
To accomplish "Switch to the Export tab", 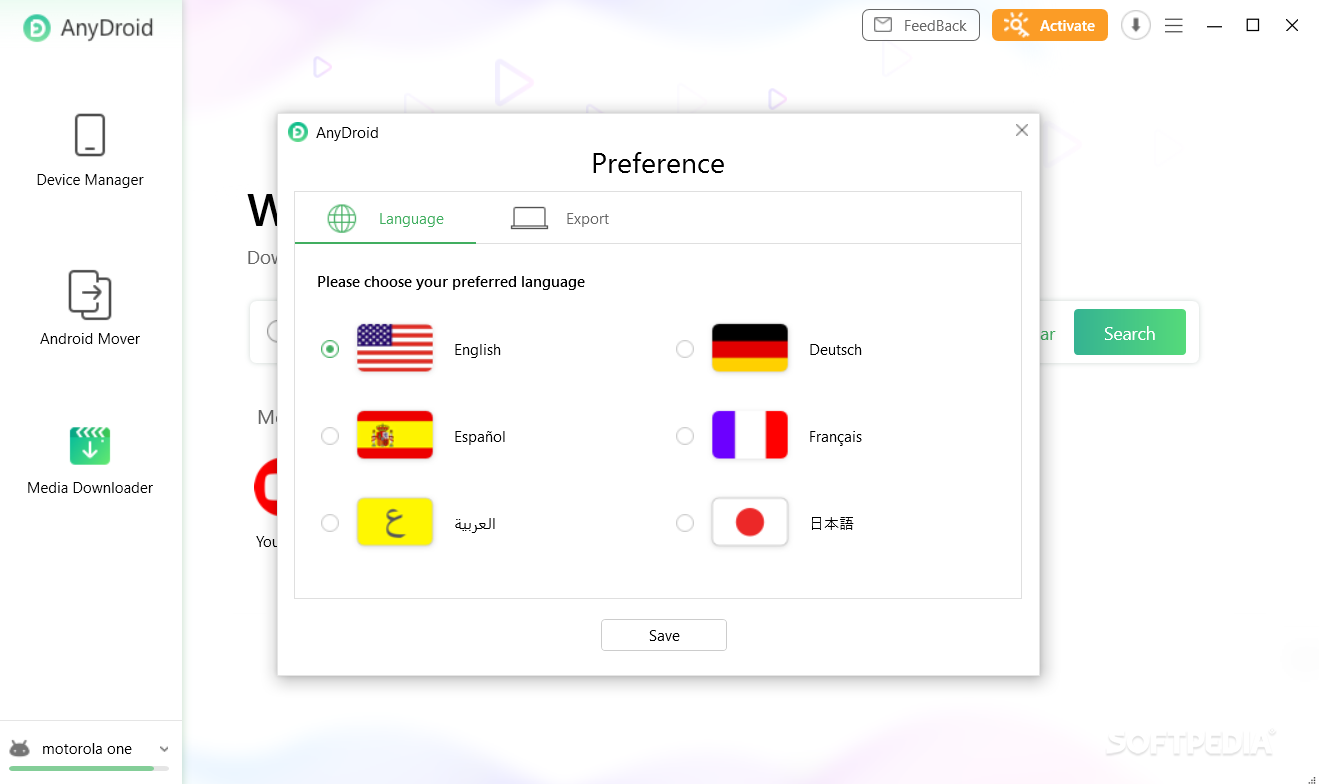I will click(x=560, y=218).
